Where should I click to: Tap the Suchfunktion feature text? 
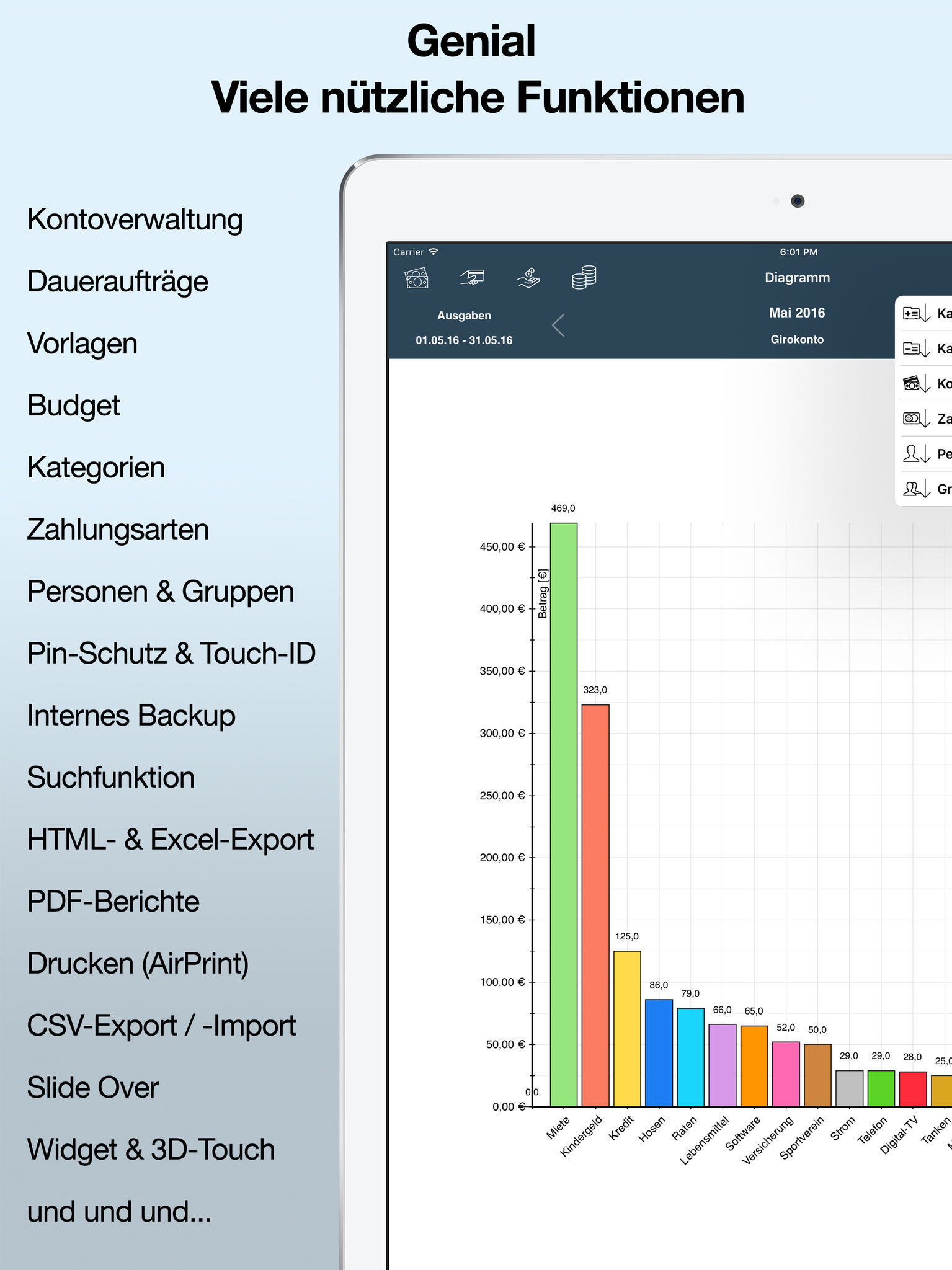point(111,778)
